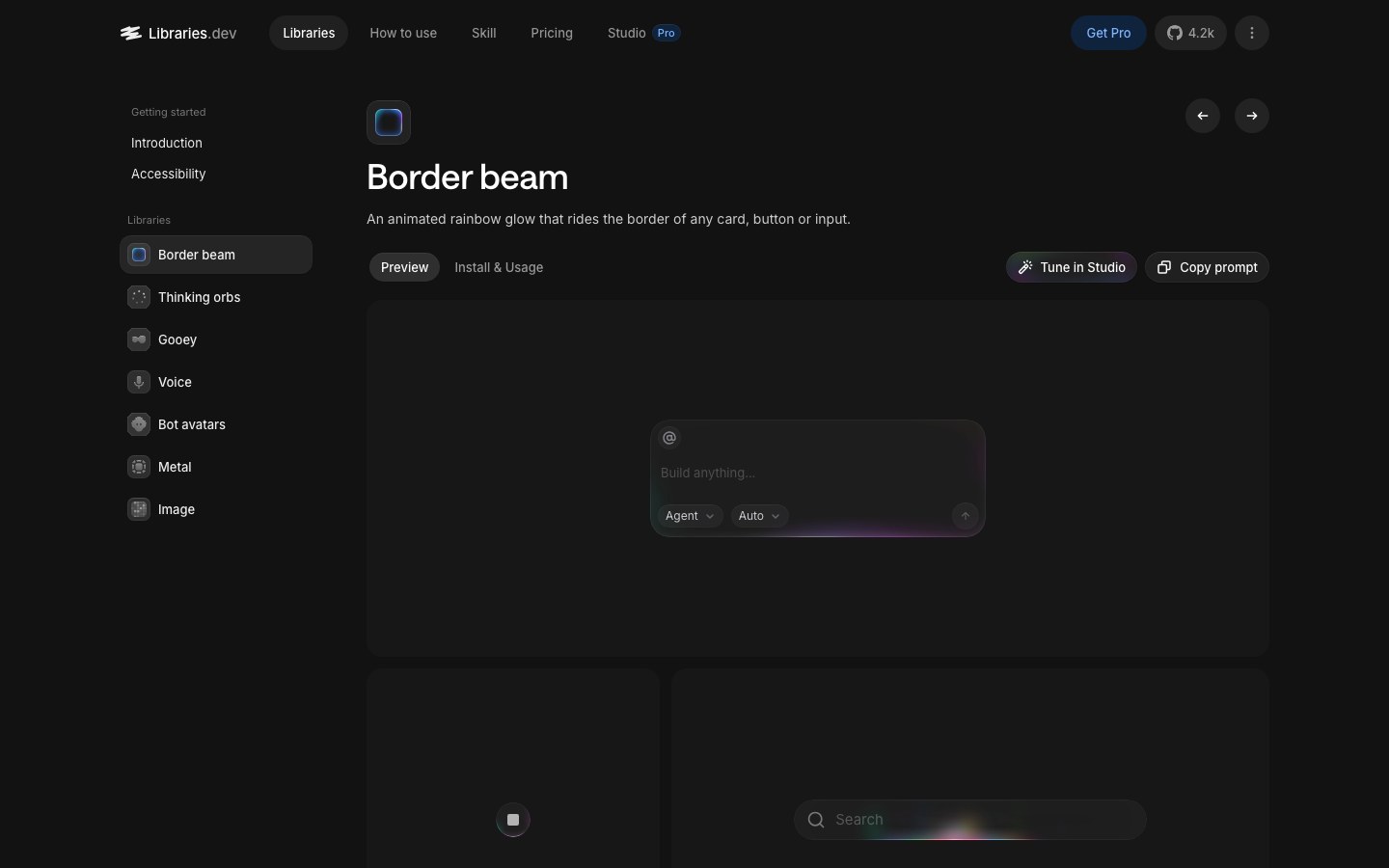Image resolution: width=1389 pixels, height=868 pixels.
Task: Focus the Build anything input
Action: pyautogui.click(x=817, y=473)
